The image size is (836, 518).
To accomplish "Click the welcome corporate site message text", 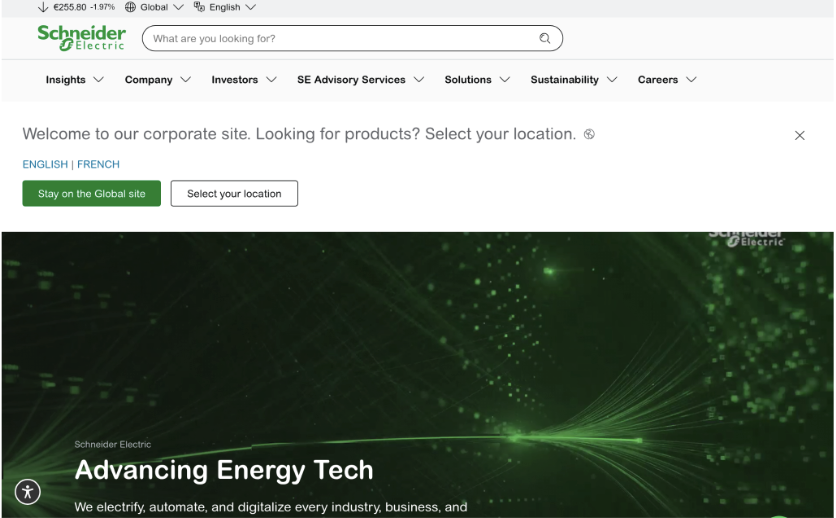I will [299, 134].
